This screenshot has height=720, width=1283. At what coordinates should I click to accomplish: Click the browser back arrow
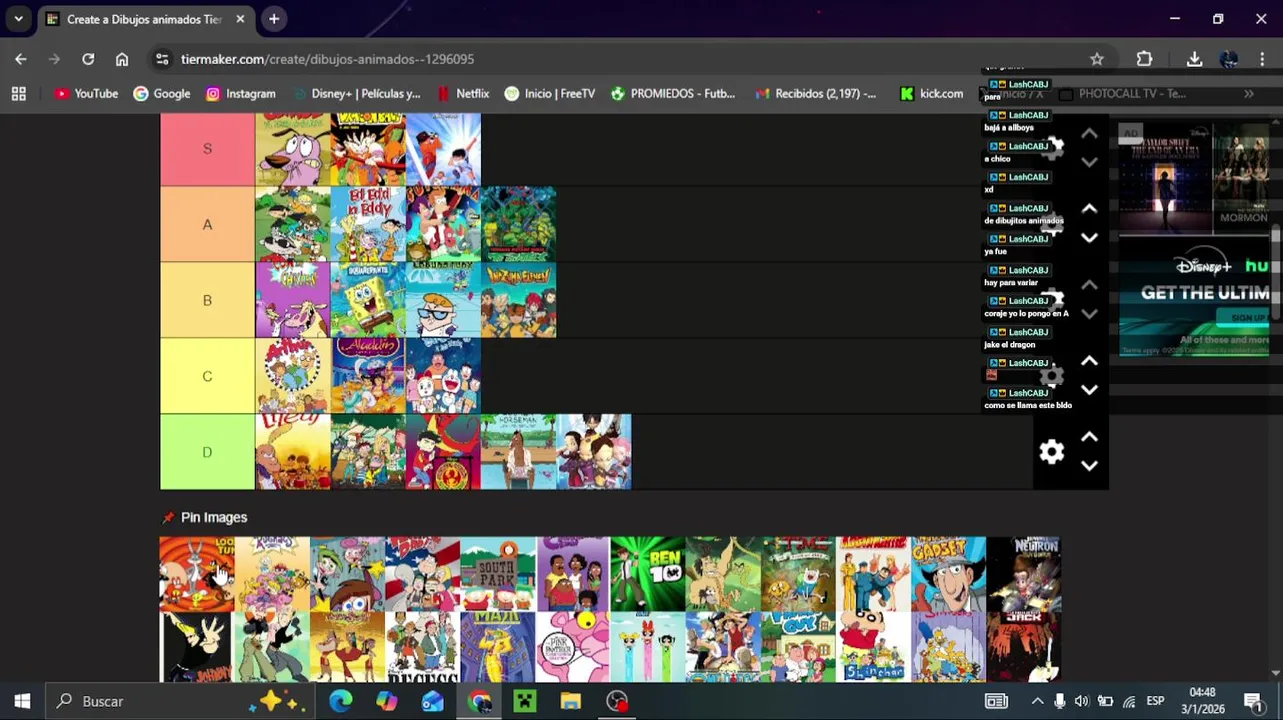[21, 59]
